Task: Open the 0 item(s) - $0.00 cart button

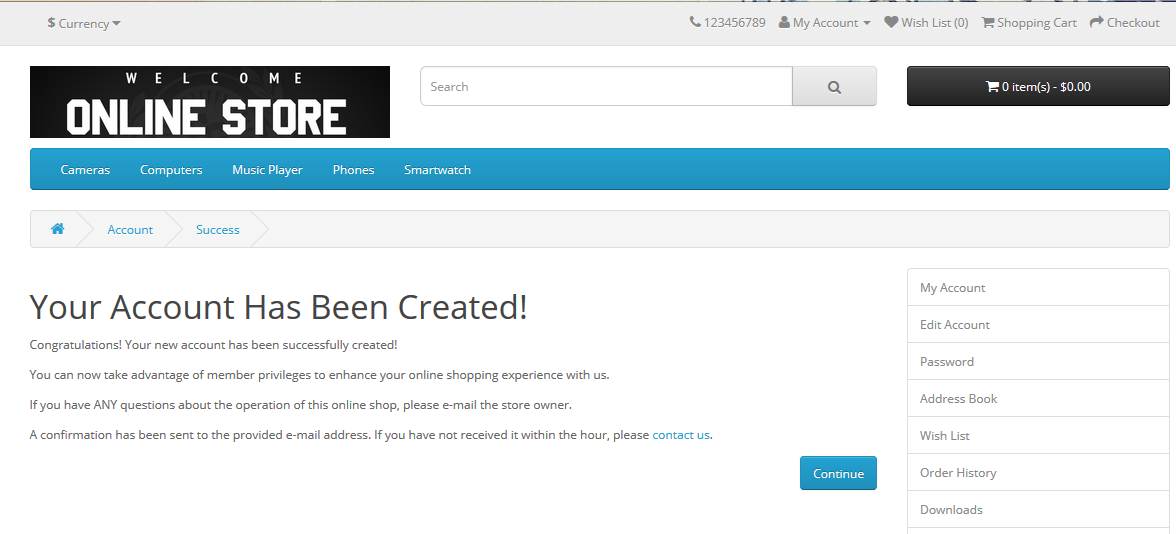Action: (x=1038, y=86)
